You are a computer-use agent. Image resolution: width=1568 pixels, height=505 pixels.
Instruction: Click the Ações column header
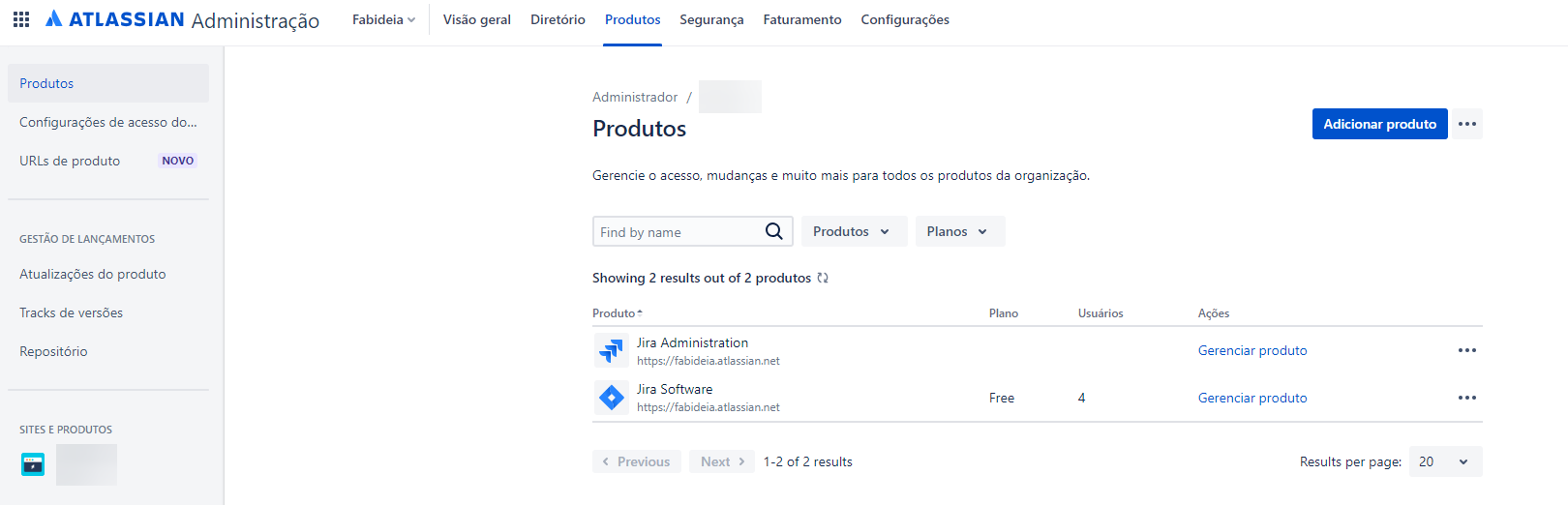coord(1214,313)
